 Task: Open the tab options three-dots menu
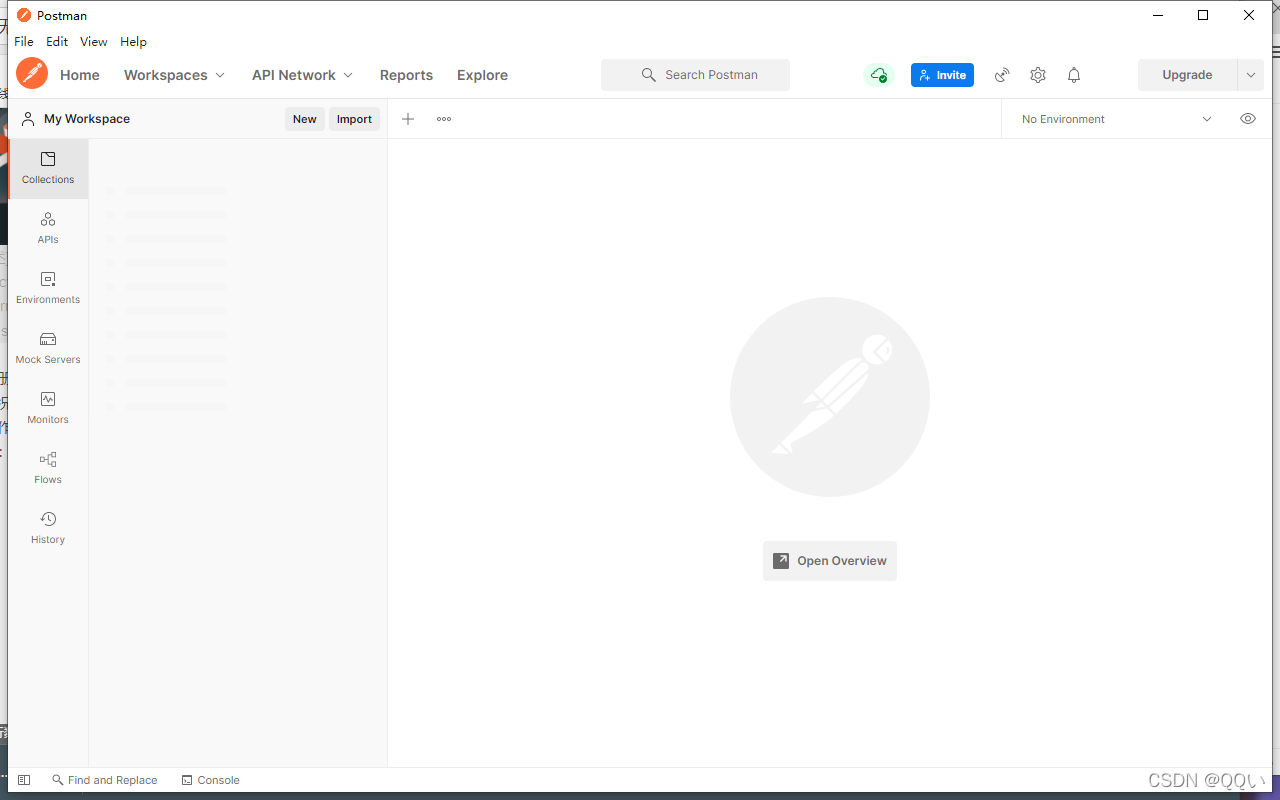point(444,119)
